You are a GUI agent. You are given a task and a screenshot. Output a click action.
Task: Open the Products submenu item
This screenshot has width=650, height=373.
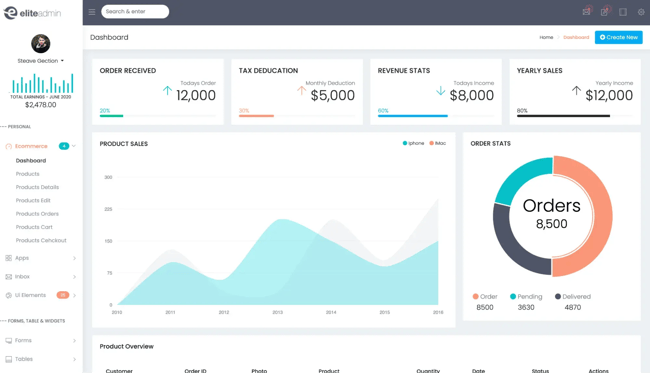27,174
